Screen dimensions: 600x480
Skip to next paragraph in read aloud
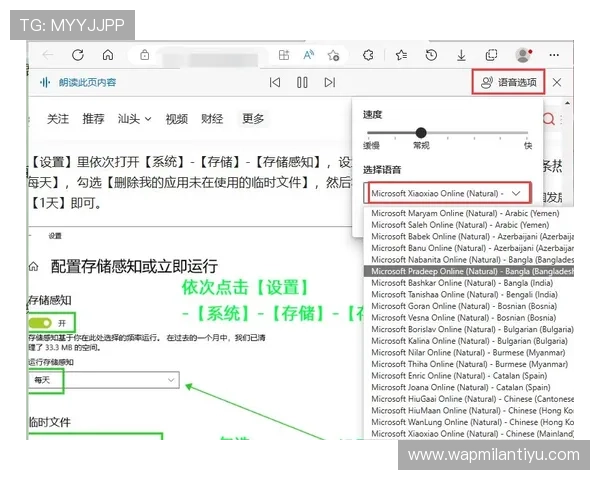click(330, 82)
